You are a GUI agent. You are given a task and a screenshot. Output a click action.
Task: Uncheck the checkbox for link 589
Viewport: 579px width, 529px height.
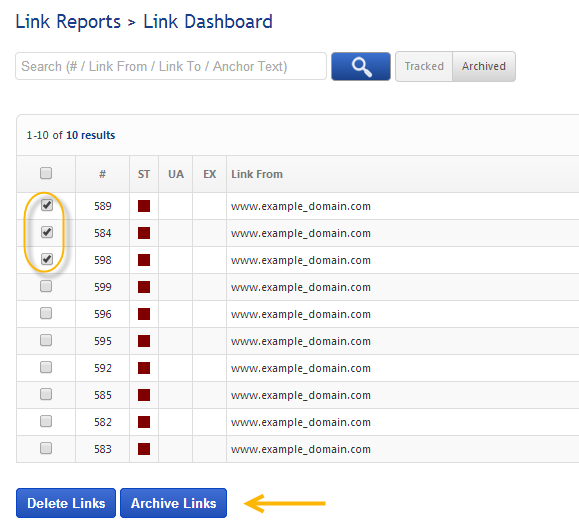coord(47,205)
